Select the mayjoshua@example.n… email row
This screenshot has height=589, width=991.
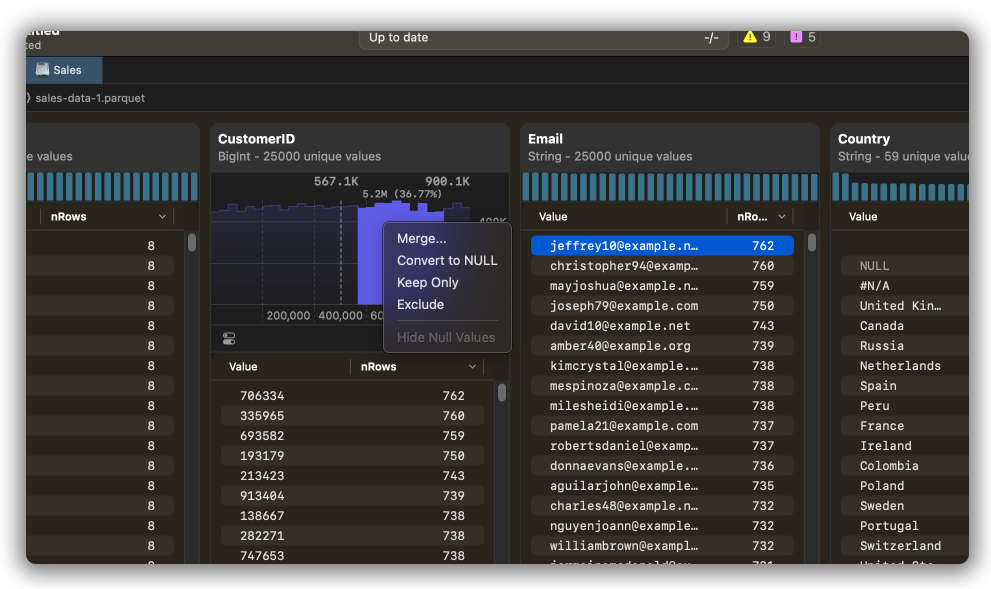click(662, 286)
